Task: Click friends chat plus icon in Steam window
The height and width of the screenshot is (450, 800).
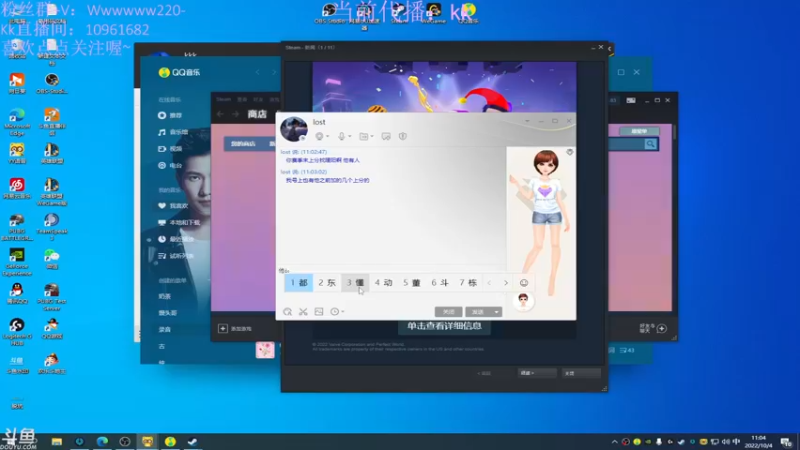Action: 662,329
